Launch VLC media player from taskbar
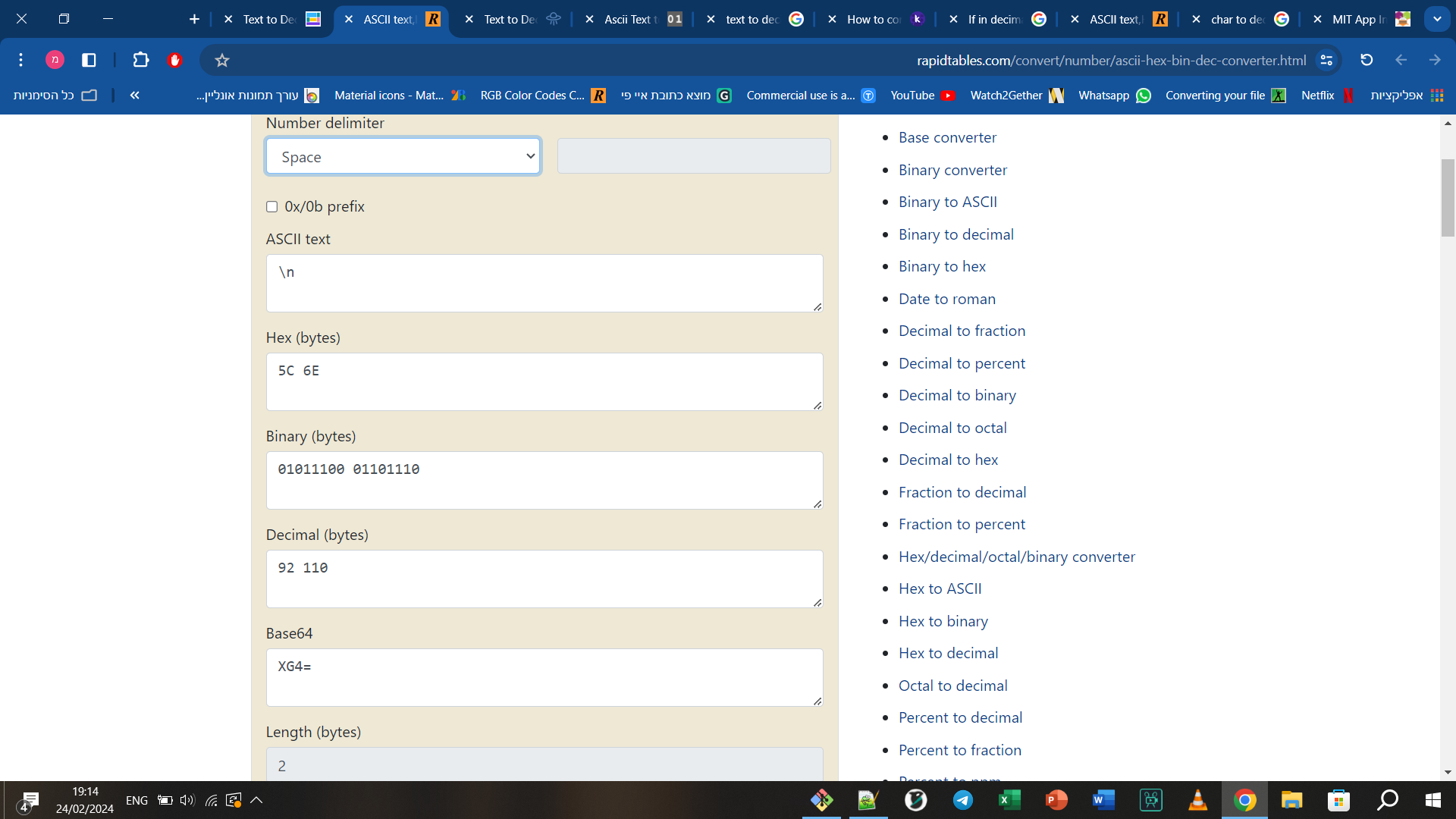 click(x=1197, y=800)
